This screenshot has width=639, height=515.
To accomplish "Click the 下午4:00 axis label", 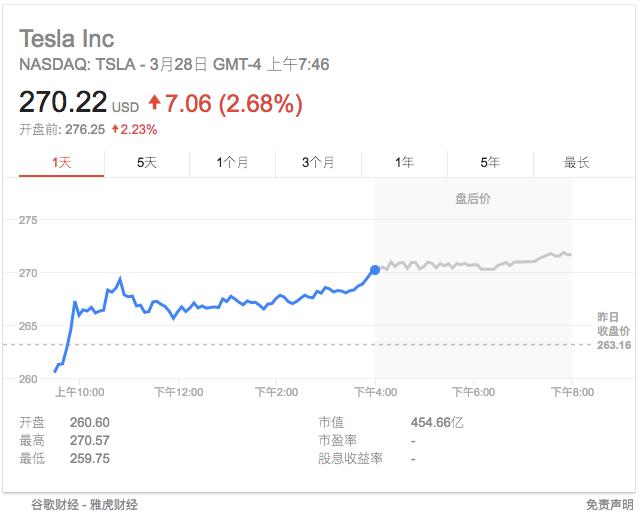I will [x=375, y=392].
